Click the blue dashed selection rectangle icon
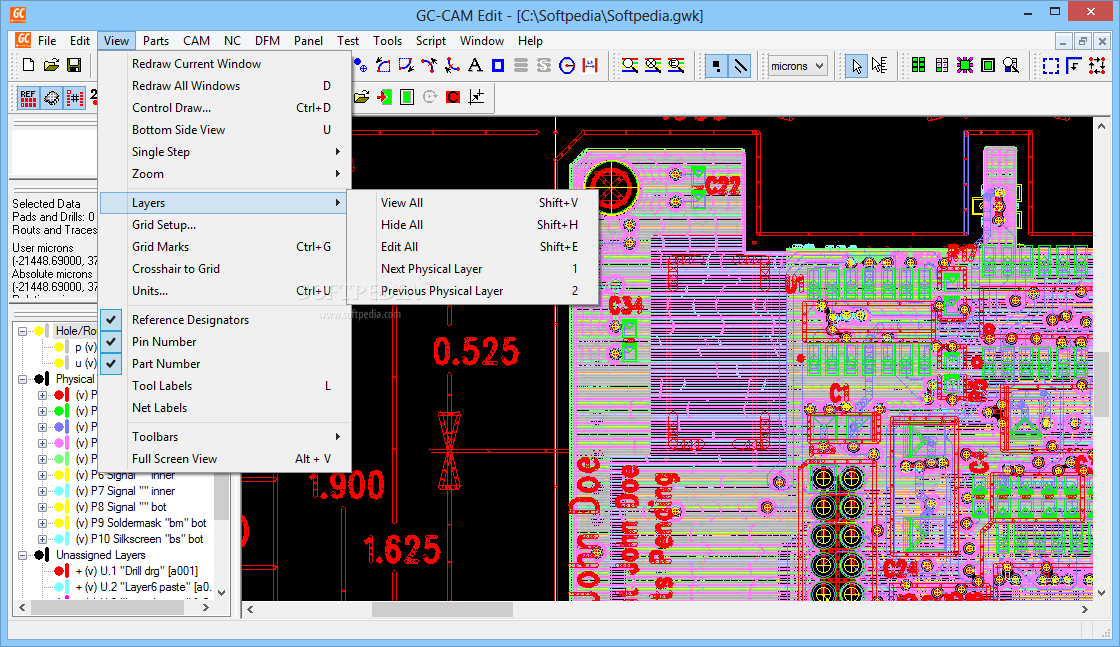 coord(1051,66)
